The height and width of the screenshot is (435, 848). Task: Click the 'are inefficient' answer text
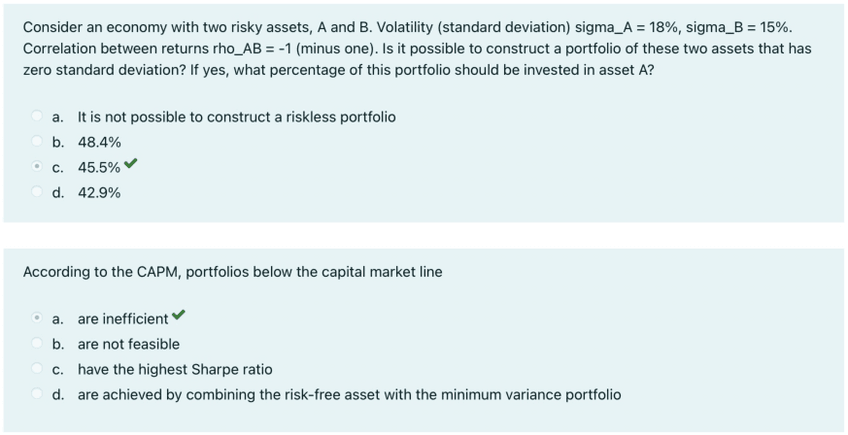pyautogui.click(x=122, y=319)
